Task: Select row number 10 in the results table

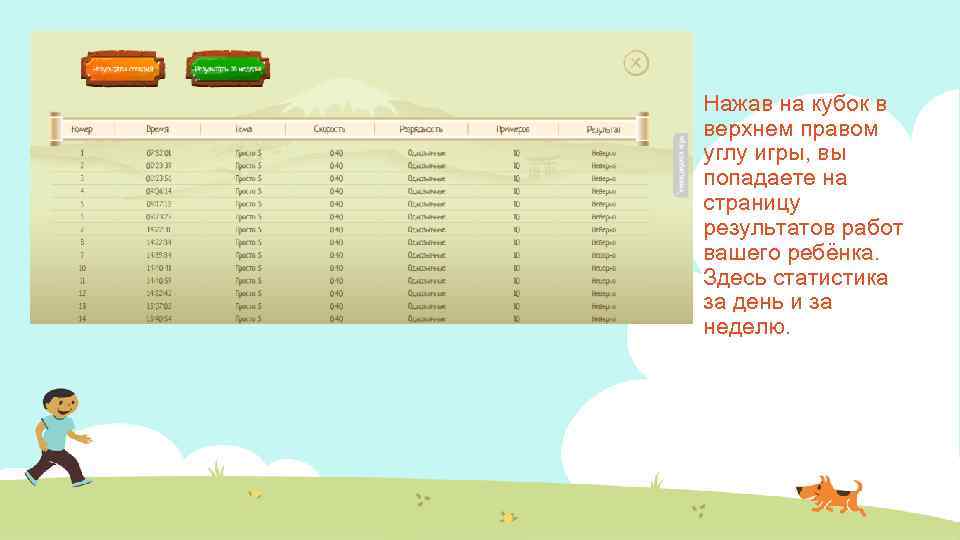Action: point(349,268)
